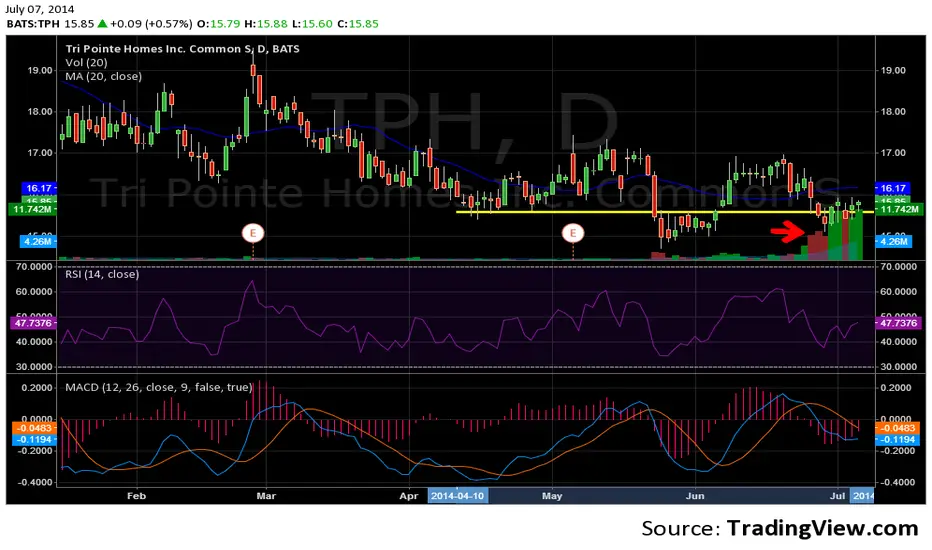932x550 pixels.
Task: Click the blue 16.17 MA price tag on left axis
Action: tap(39, 188)
